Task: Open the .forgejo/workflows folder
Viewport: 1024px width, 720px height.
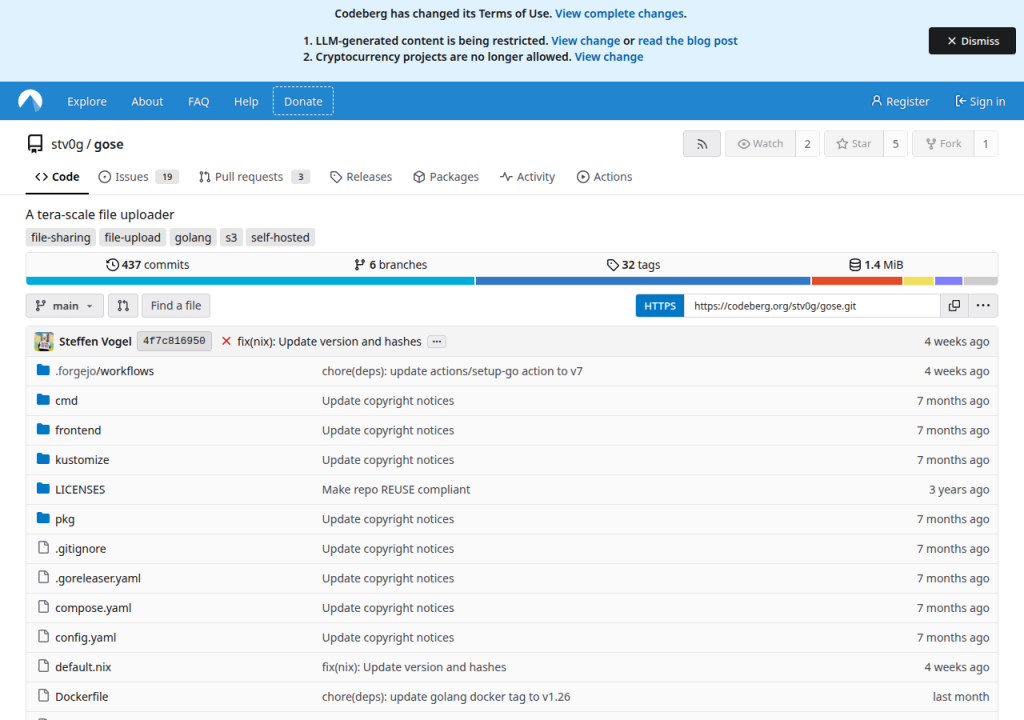Action: (104, 371)
